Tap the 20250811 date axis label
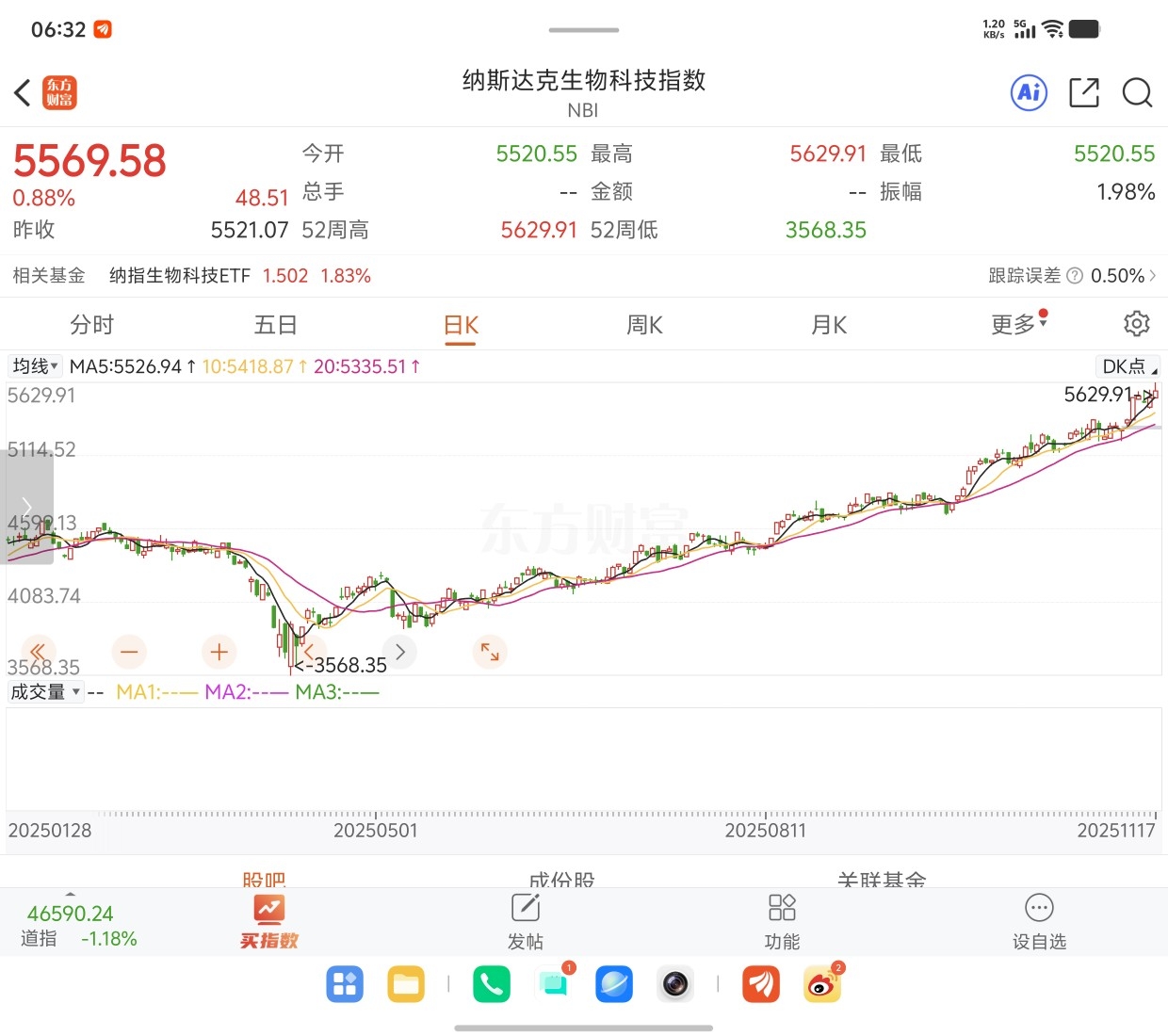Screen dimensions: 1168x1036 (x=765, y=831)
